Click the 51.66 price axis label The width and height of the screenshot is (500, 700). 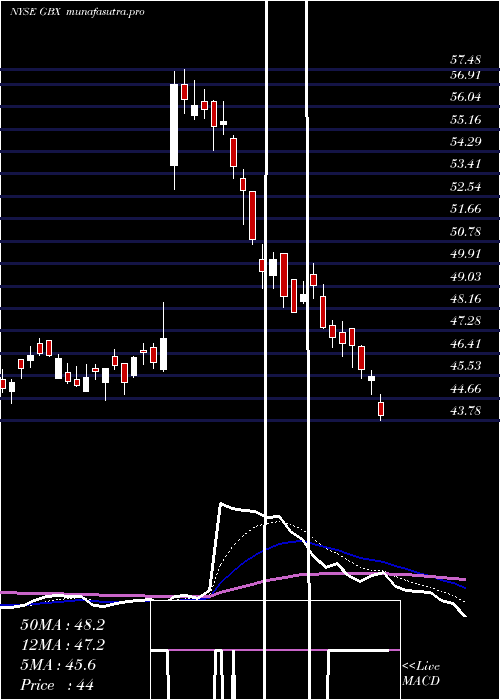click(x=465, y=209)
